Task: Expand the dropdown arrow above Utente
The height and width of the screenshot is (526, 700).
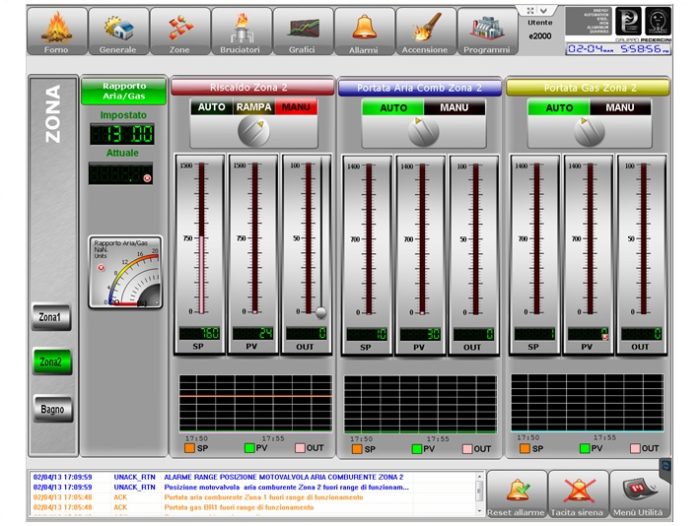Action: 543,10
